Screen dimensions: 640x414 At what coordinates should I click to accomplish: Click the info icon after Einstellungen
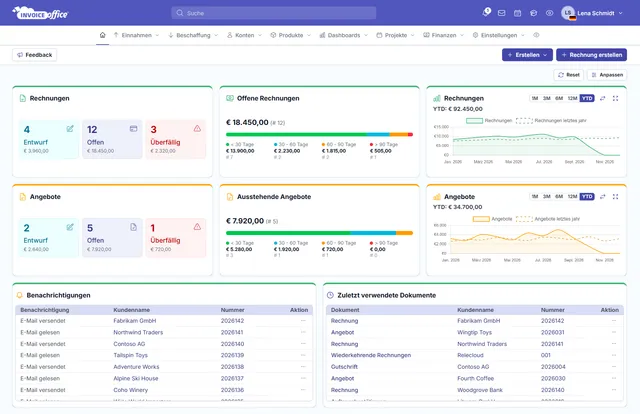(x=536, y=35)
